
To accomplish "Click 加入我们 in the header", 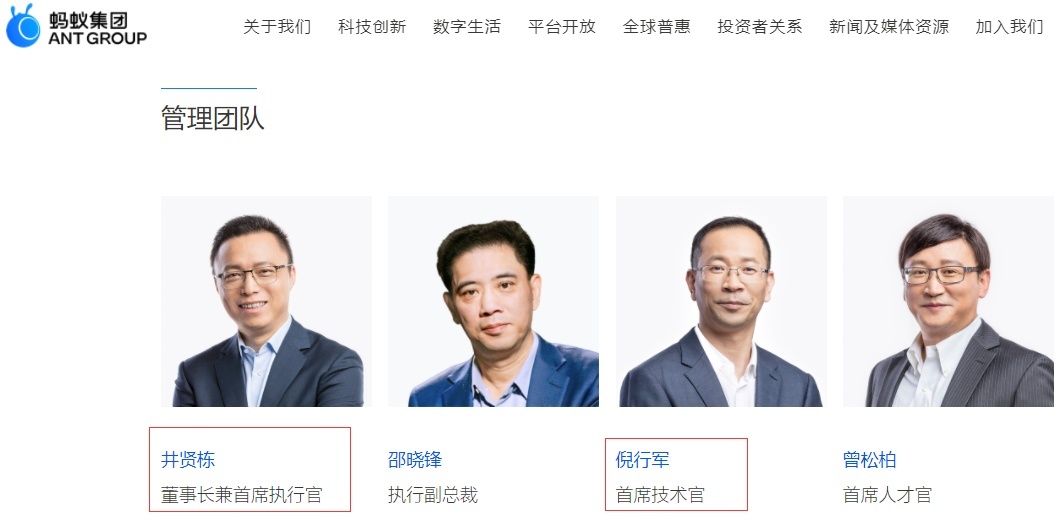I will (x=1010, y=27).
